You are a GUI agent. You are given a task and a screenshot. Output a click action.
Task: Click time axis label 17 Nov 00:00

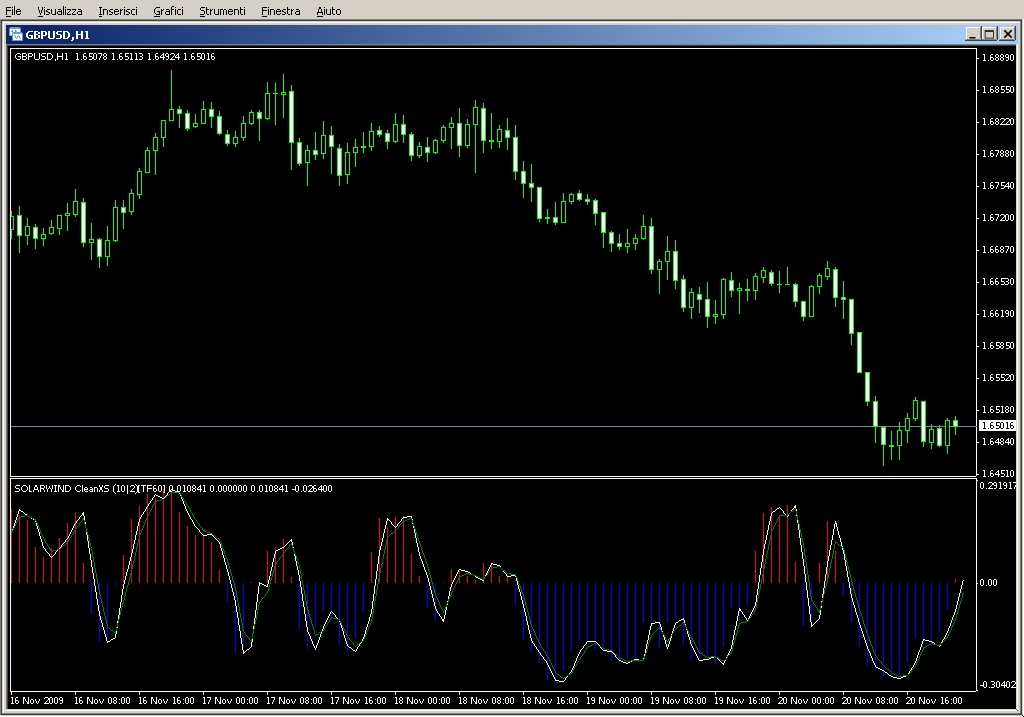click(230, 701)
